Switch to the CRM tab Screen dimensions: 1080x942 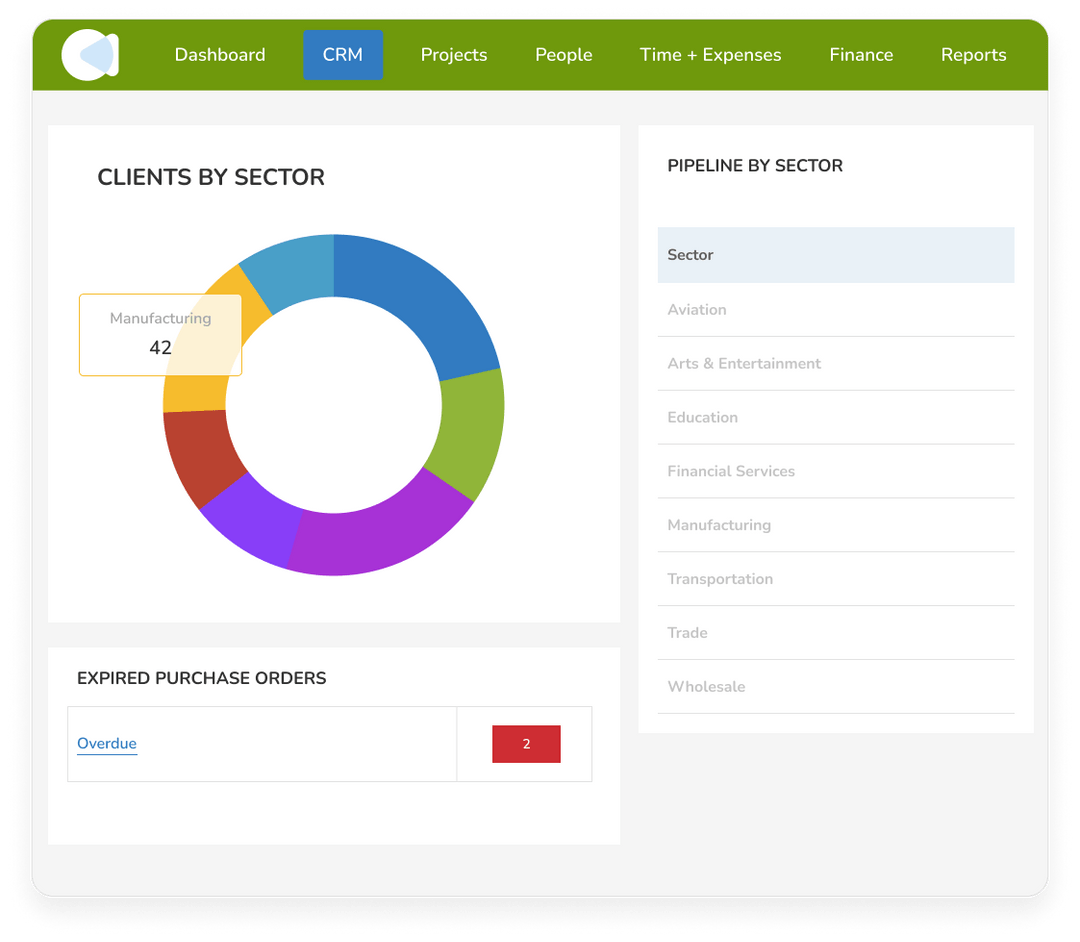[x=343, y=55]
